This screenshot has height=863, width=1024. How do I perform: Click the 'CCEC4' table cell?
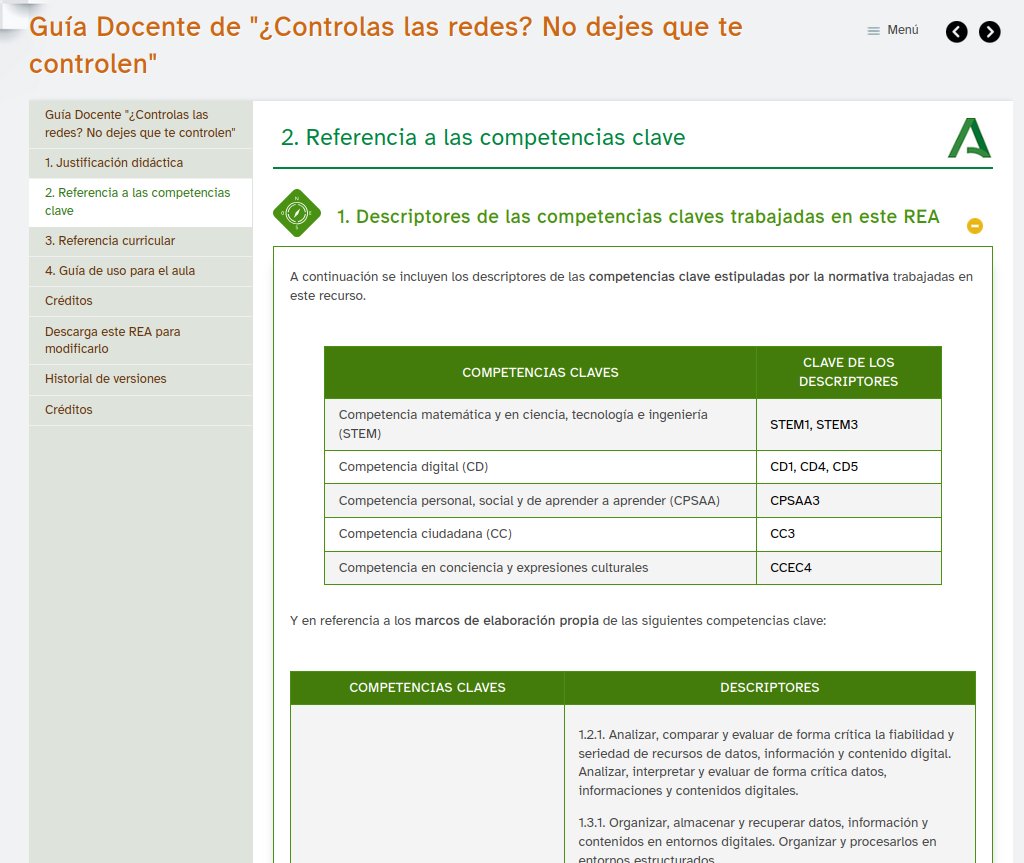848,568
